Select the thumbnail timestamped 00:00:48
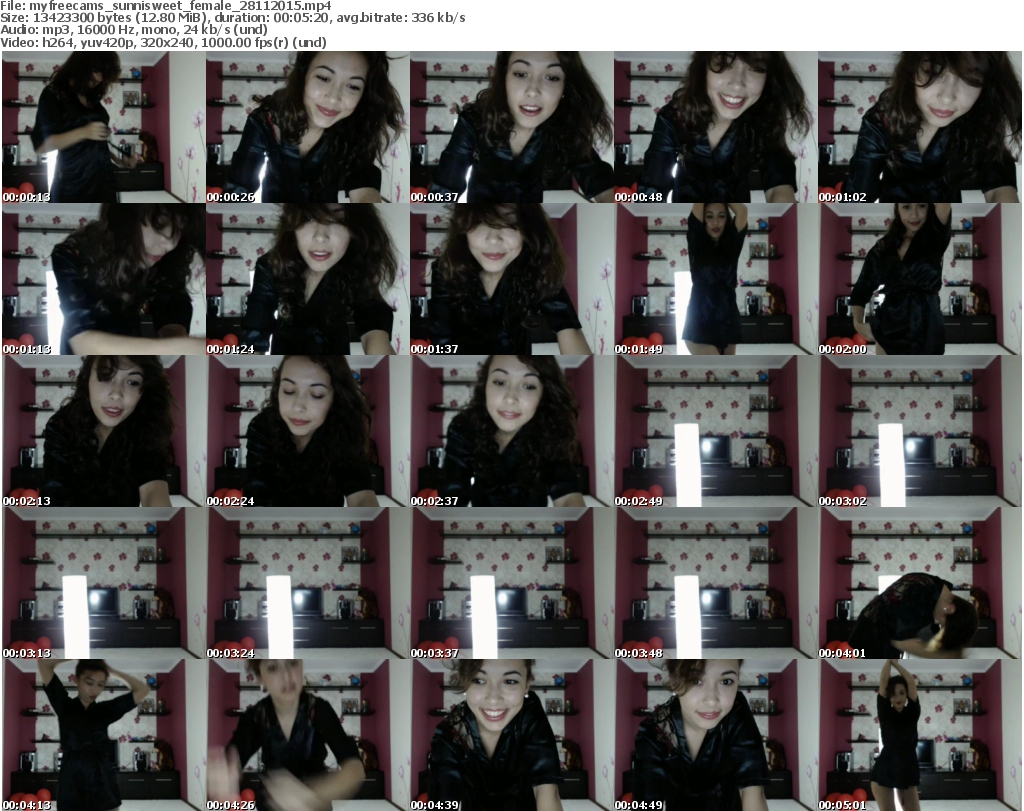This screenshot has height=811, width=1024. [716, 127]
